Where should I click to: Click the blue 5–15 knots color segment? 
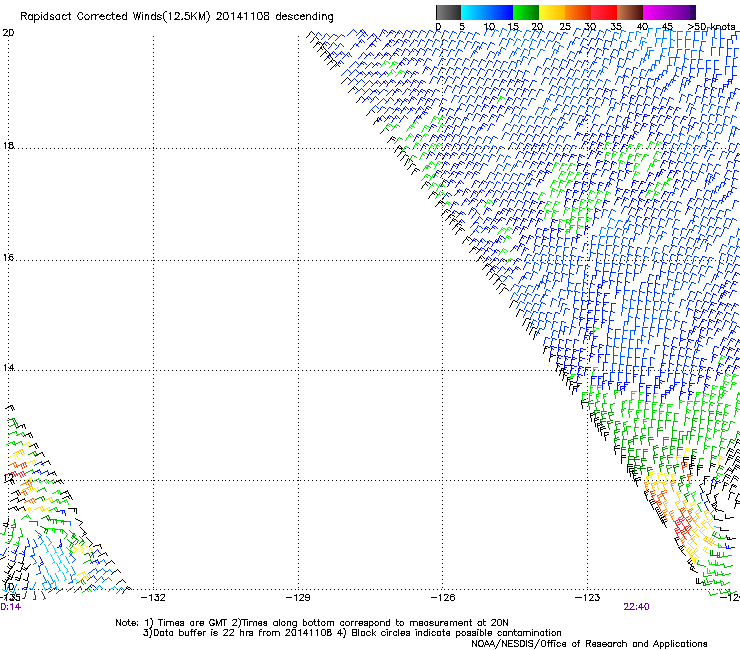click(487, 12)
